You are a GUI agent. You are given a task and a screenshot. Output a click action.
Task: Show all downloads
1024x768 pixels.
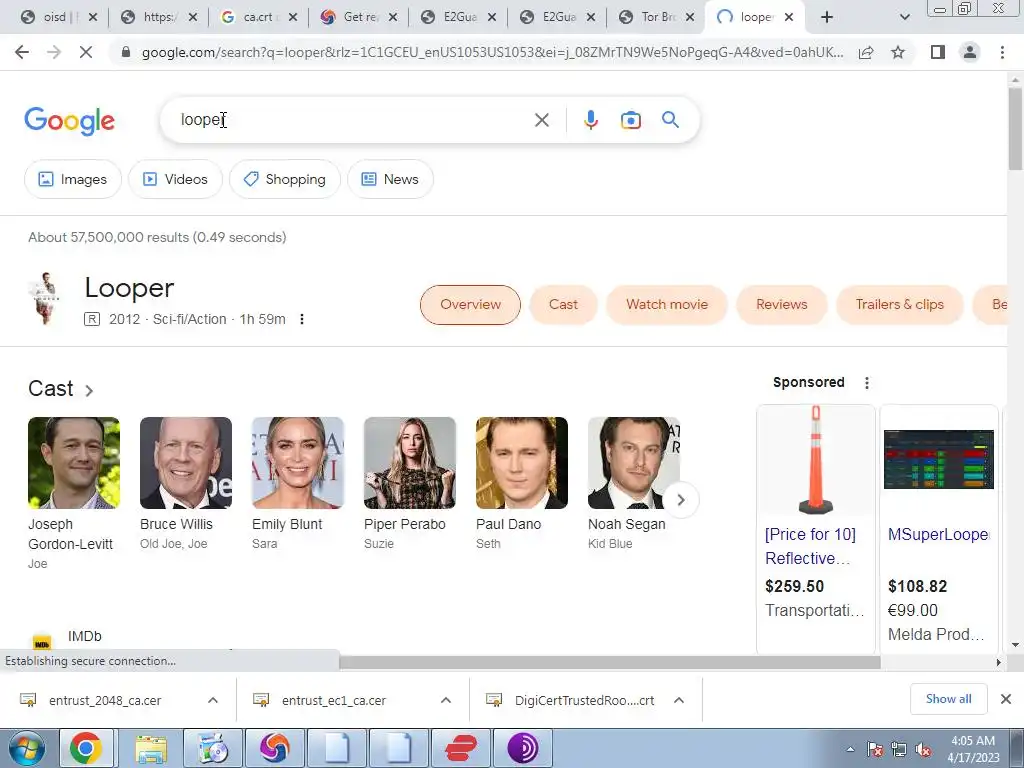pyautogui.click(x=948, y=699)
